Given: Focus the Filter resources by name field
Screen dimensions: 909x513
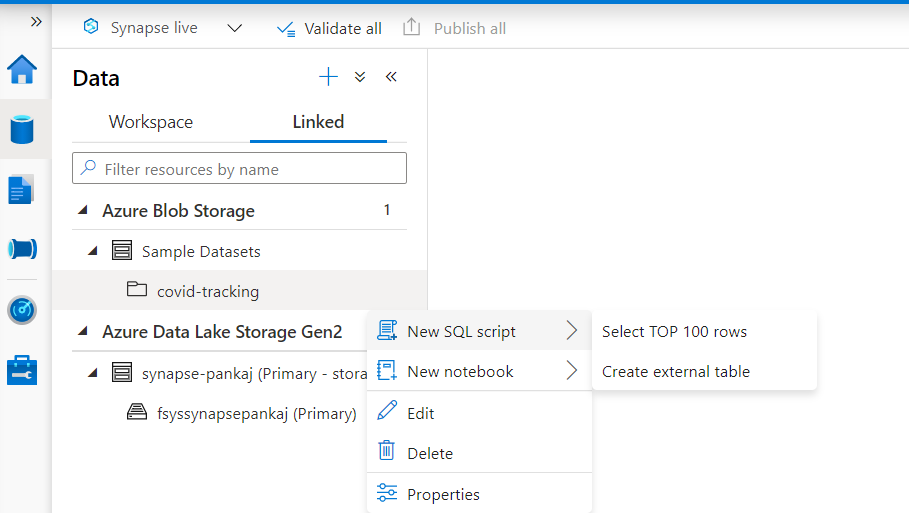Looking at the screenshot, I should (239, 168).
